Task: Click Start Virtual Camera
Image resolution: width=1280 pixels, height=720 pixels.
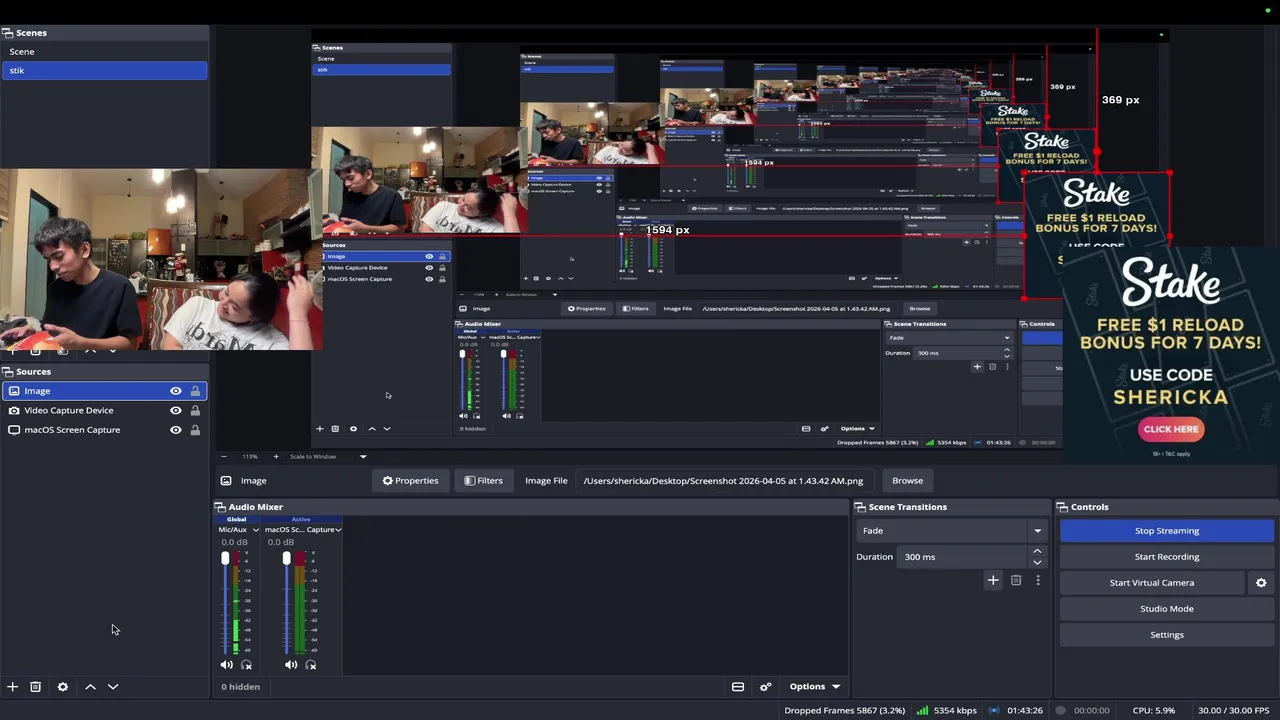Action: pos(1152,583)
